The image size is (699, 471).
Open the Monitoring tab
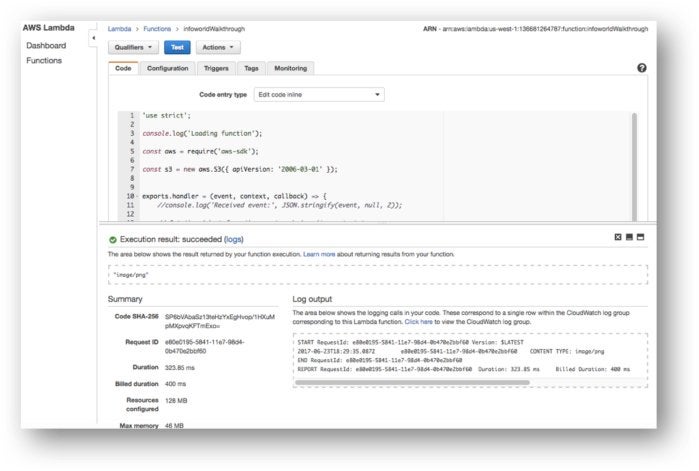(x=291, y=68)
